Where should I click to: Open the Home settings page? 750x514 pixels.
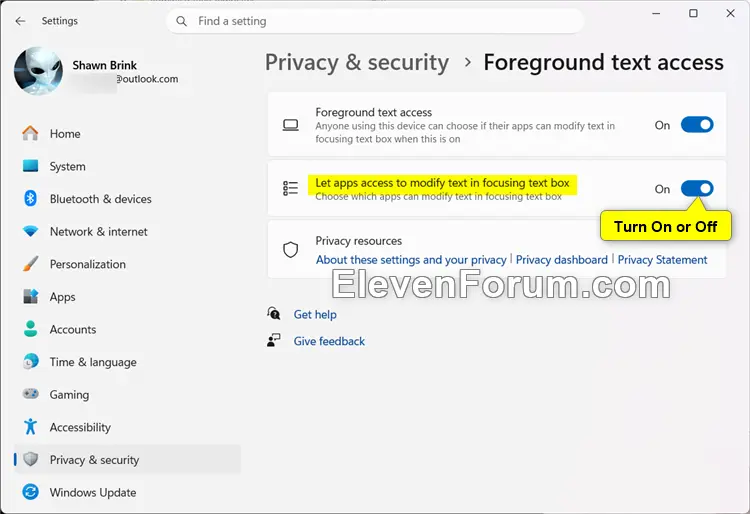tap(128, 133)
